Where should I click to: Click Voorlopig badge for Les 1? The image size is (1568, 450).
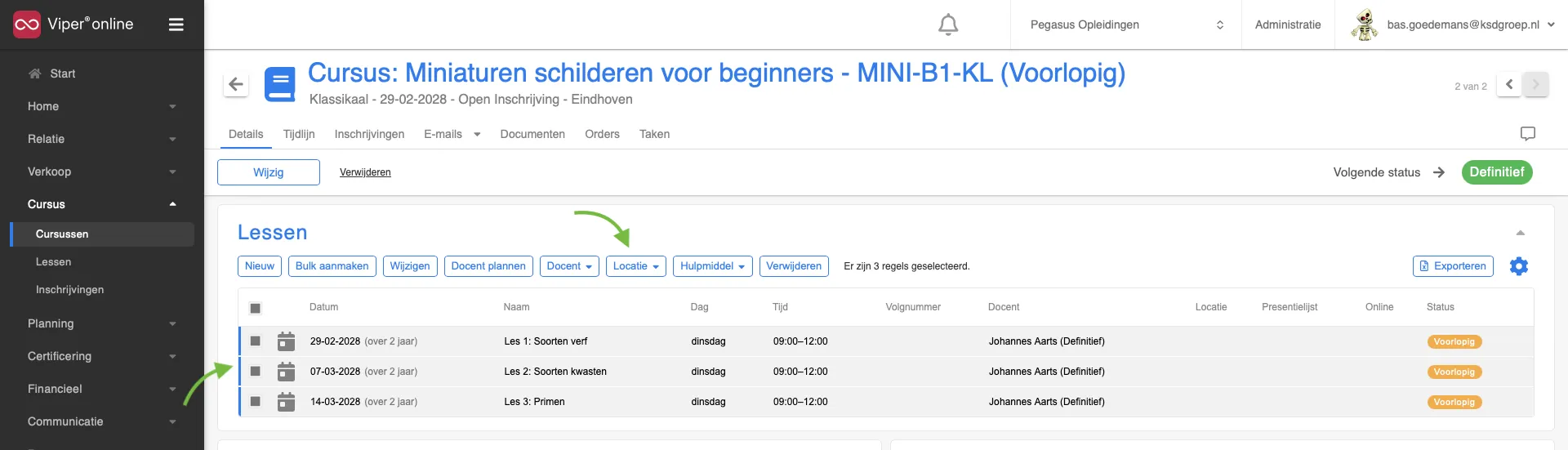[x=1454, y=342]
